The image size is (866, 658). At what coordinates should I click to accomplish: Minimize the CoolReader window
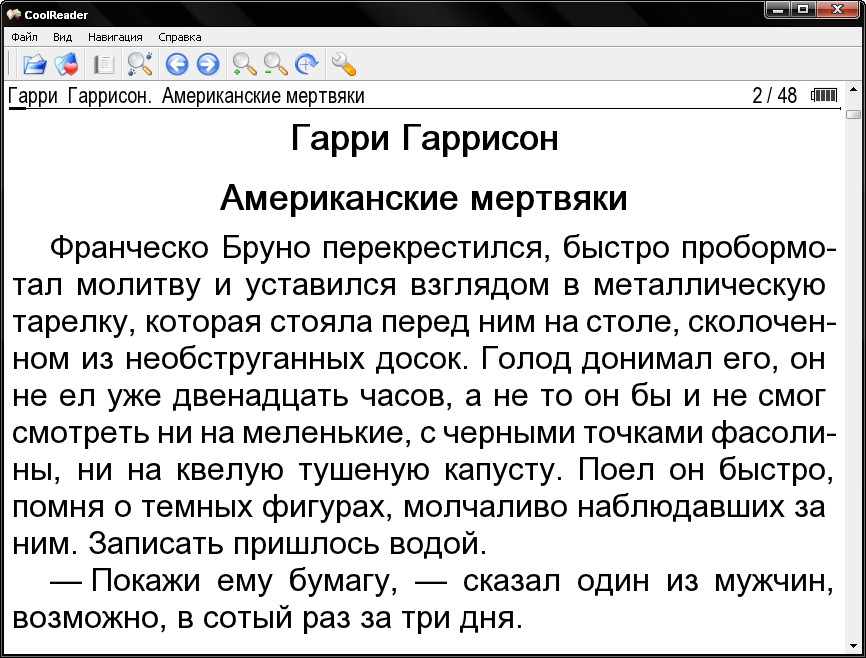(x=777, y=10)
